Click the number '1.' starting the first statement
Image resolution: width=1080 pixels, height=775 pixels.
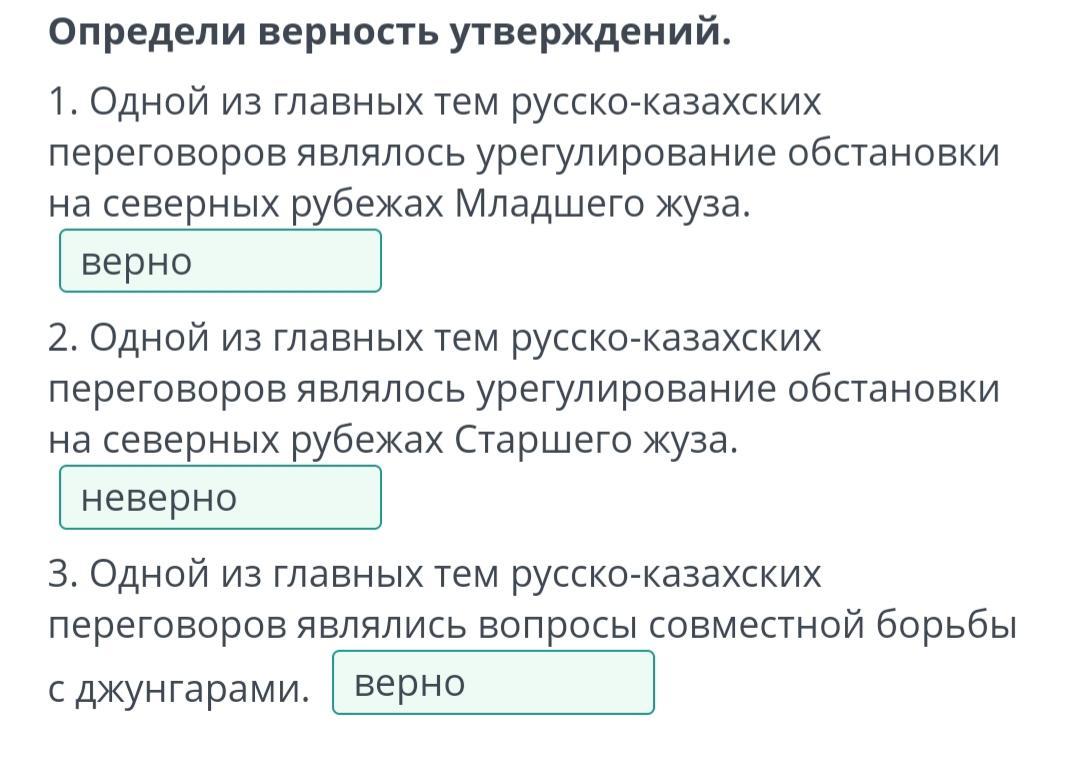click(62, 103)
